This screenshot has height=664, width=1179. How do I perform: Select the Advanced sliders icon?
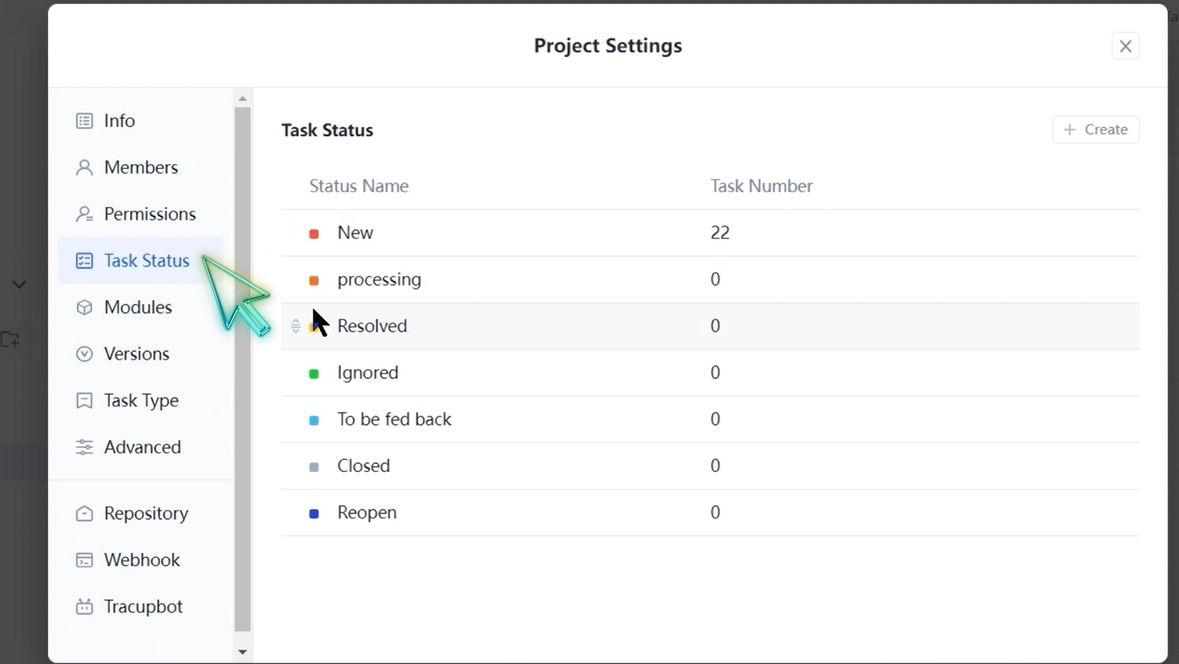pyautogui.click(x=85, y=447)
